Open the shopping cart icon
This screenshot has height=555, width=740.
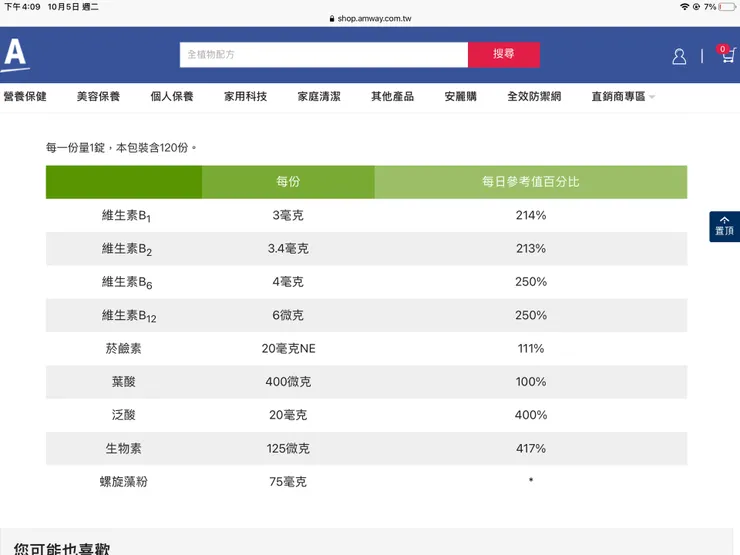727,54
